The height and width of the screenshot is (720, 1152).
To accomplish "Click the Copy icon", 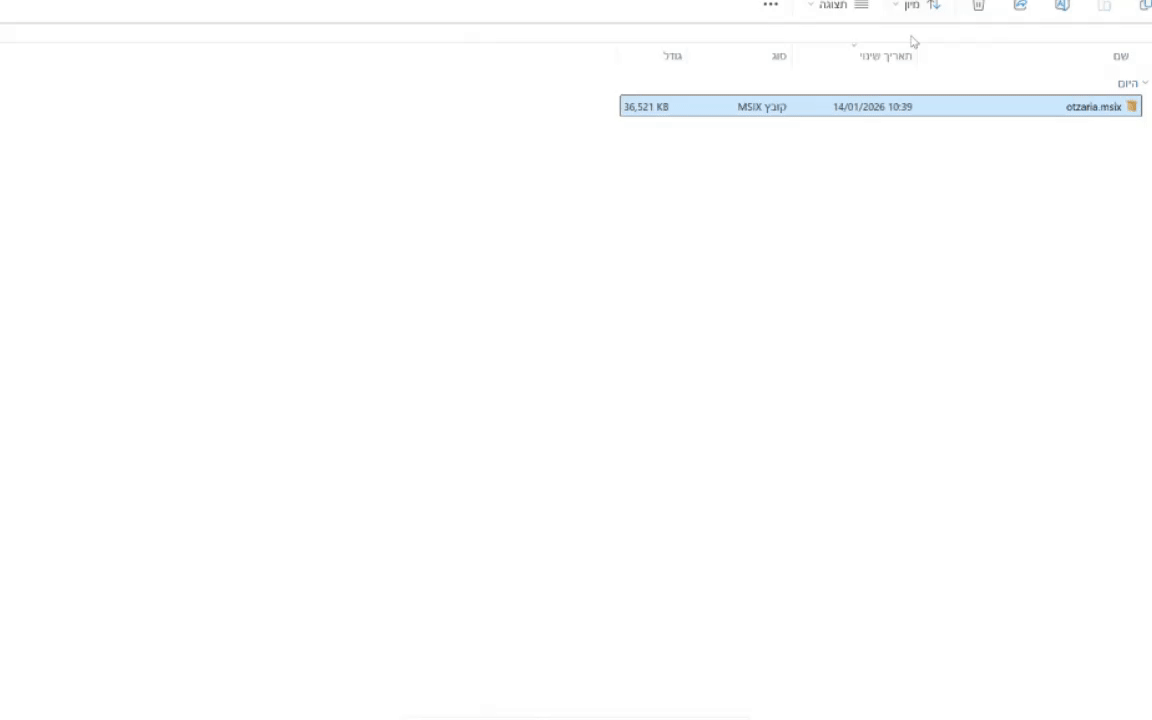I will point(1145,7).
